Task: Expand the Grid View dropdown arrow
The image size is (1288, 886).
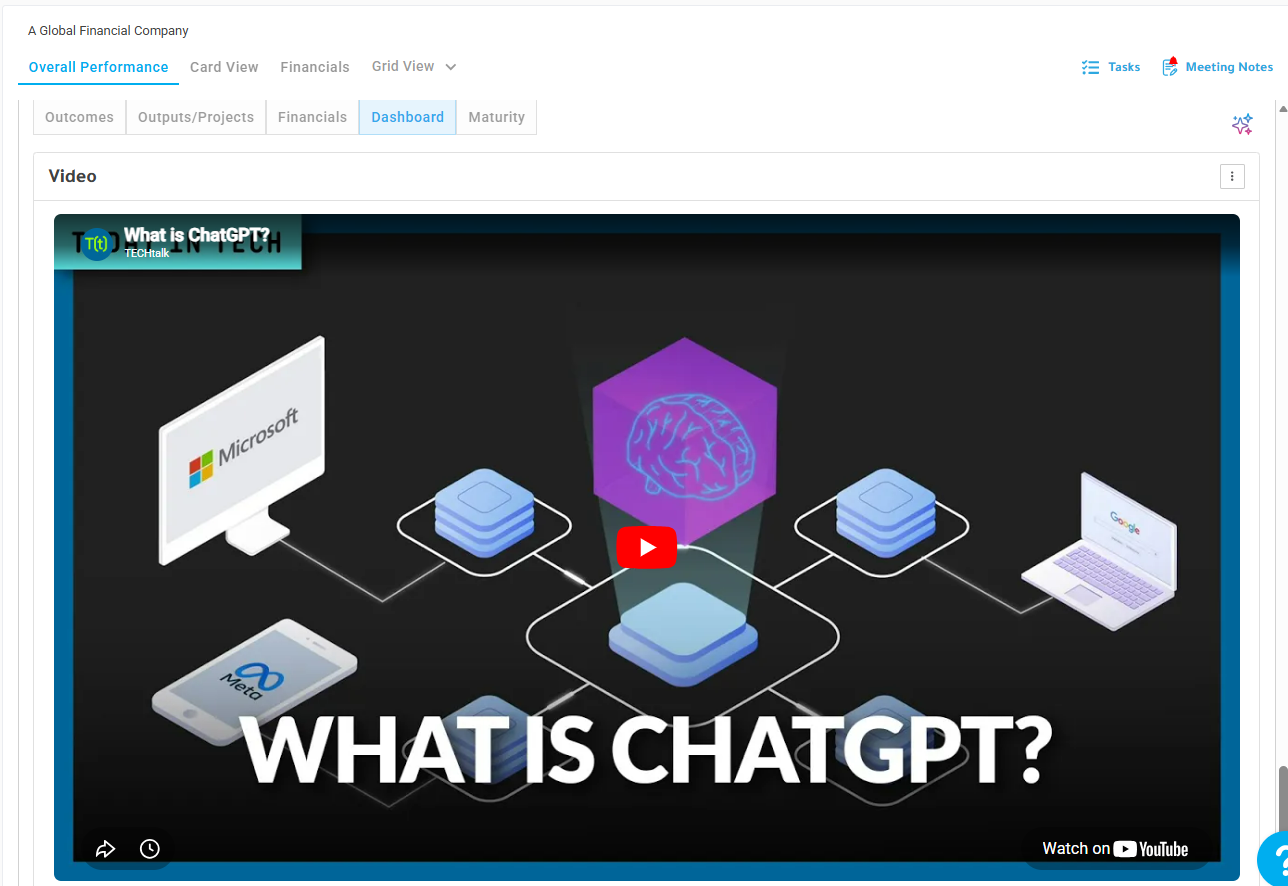Action: [451, 67]
